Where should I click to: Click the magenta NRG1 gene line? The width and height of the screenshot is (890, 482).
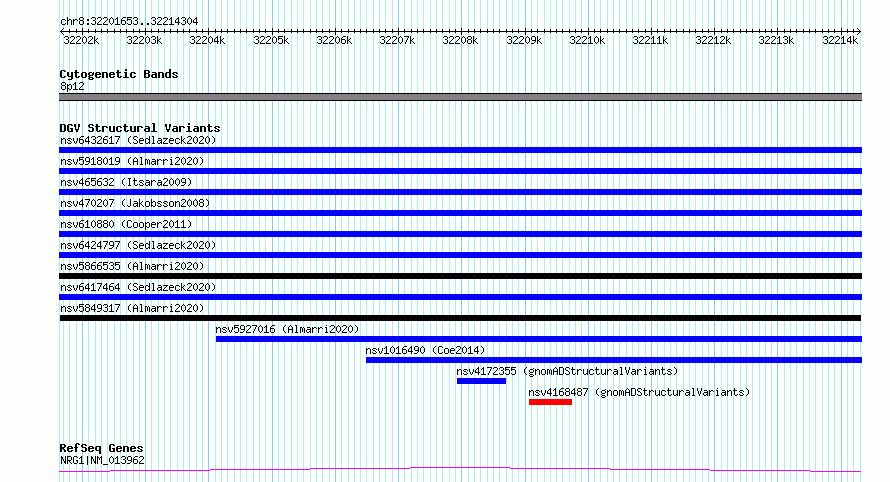(x=460, y=470)
